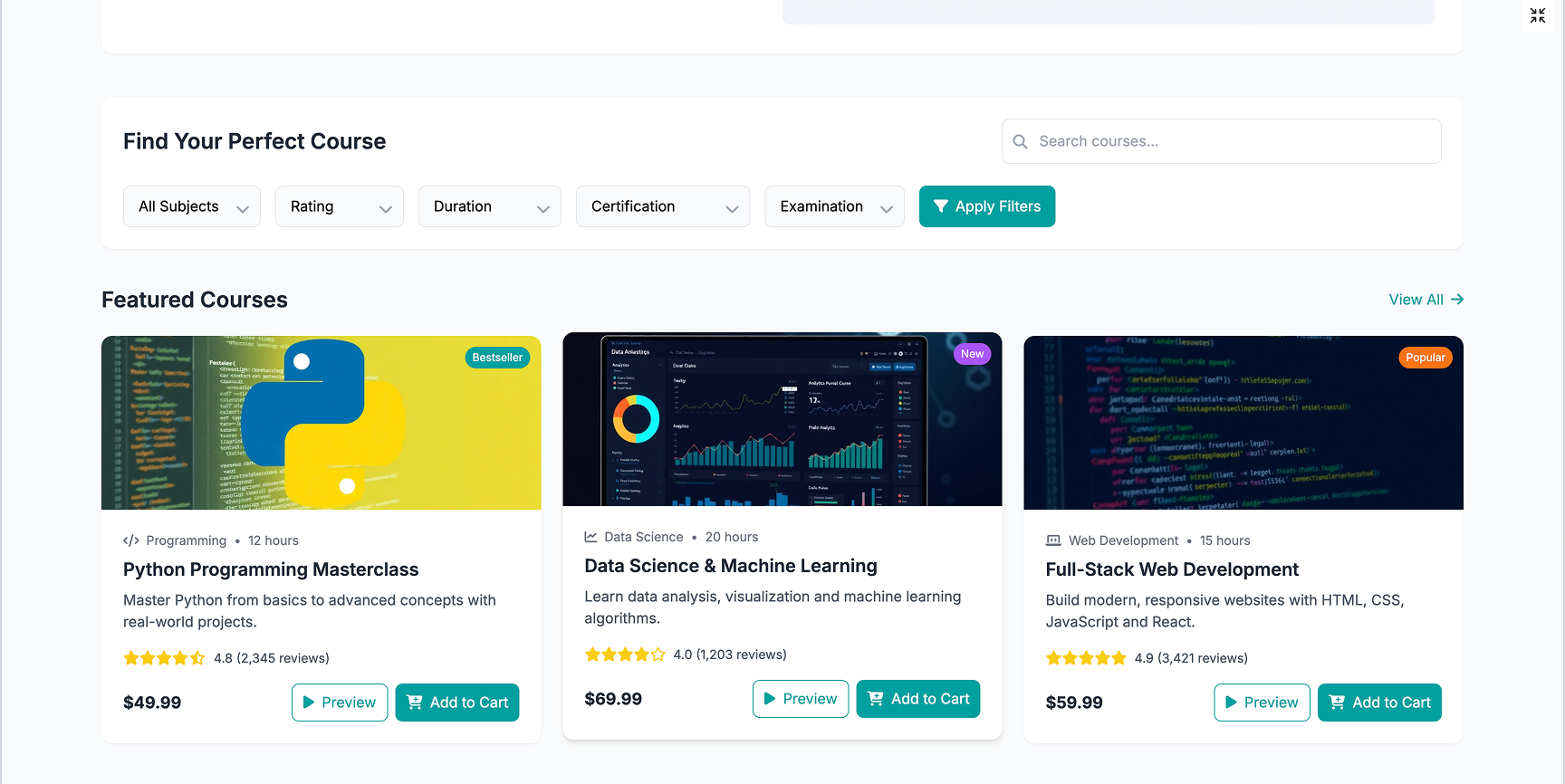Click the Programming code brackets icon
Image resolution: width=1565 pixels, height=784 pixels.
(x=131, y=540)
